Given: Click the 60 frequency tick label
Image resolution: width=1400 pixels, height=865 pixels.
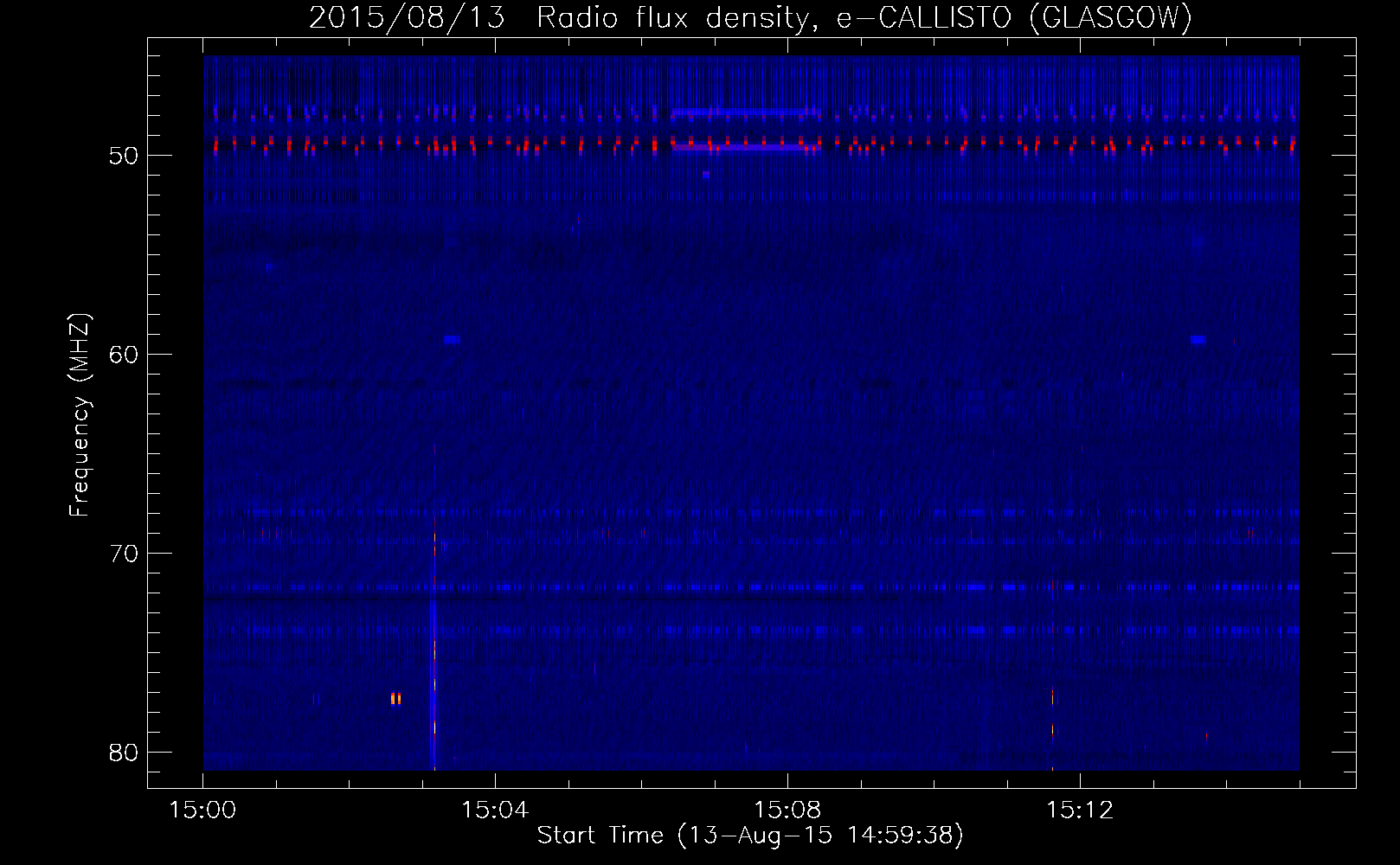Looking at the screenshot, I should 125,355.
